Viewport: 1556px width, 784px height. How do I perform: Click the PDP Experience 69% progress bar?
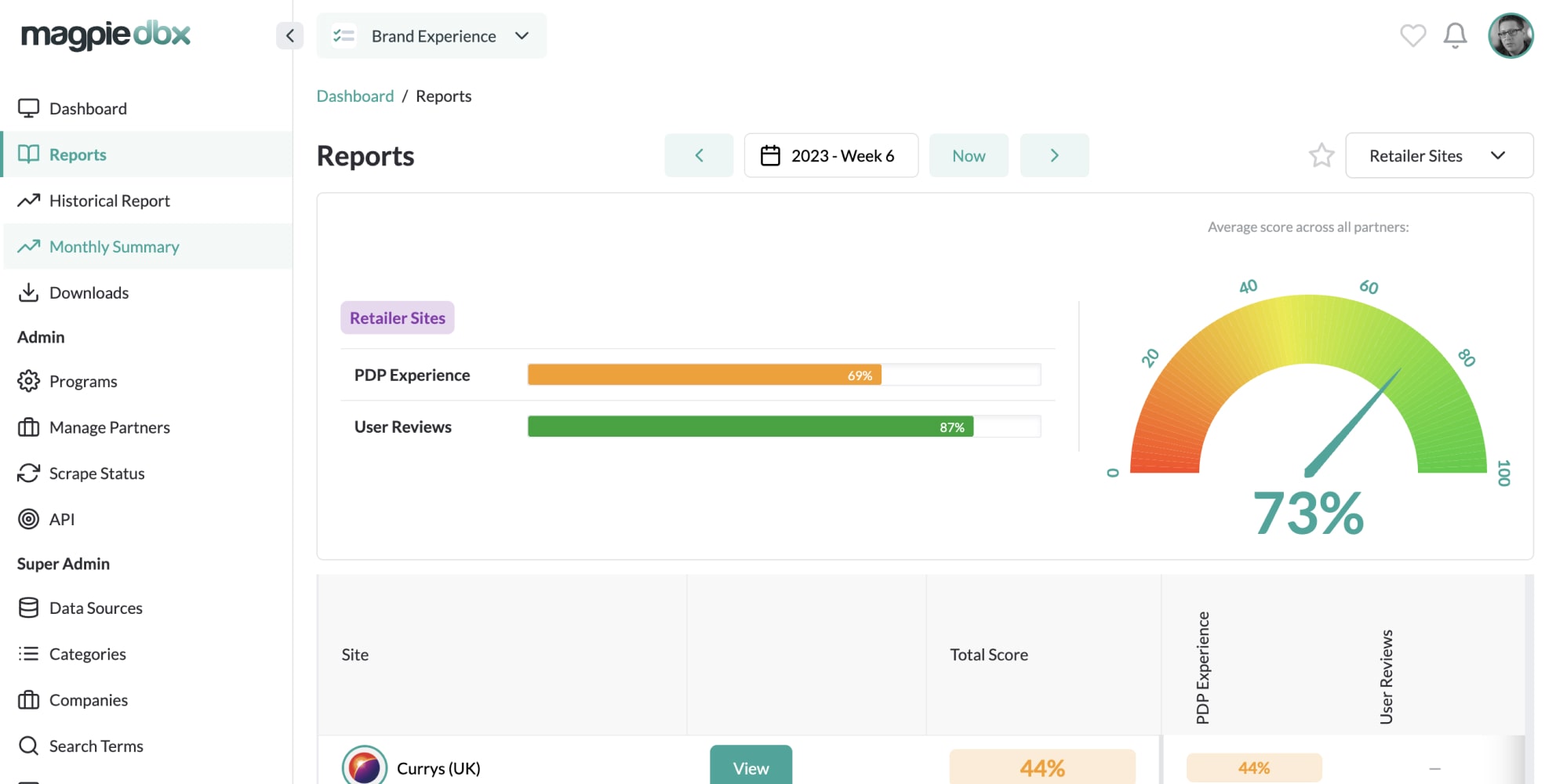[x=783, y=375]
